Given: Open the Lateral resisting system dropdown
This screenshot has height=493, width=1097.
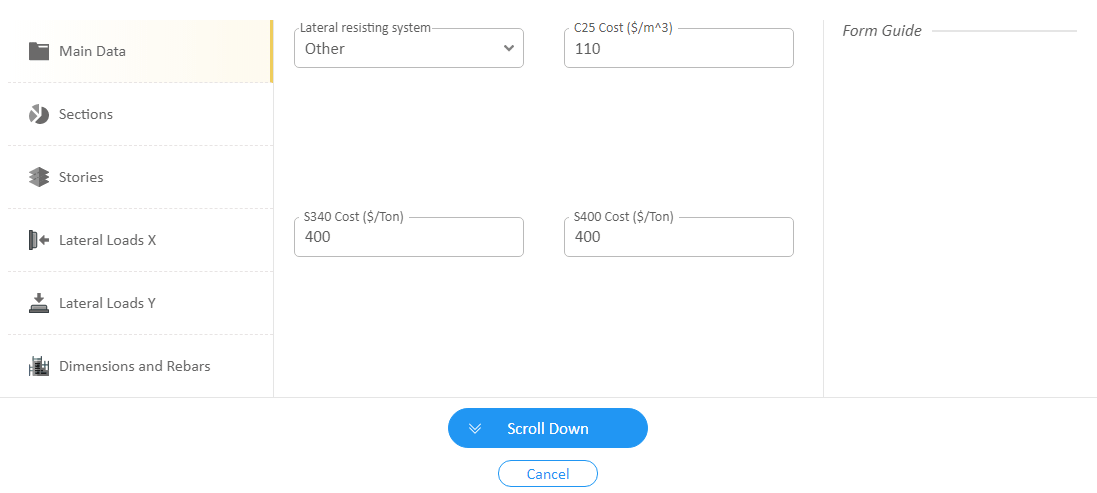Looking at the screenshot, I should pyautogui.click(x=409, y=48).
